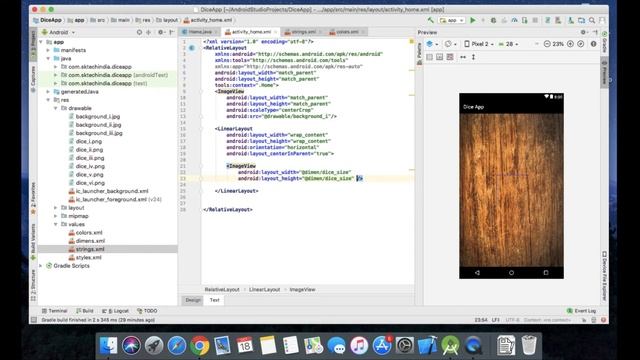Open the Android profiler icon
Image resolution: width=640 pixels, height=360 pixels.
514,20
